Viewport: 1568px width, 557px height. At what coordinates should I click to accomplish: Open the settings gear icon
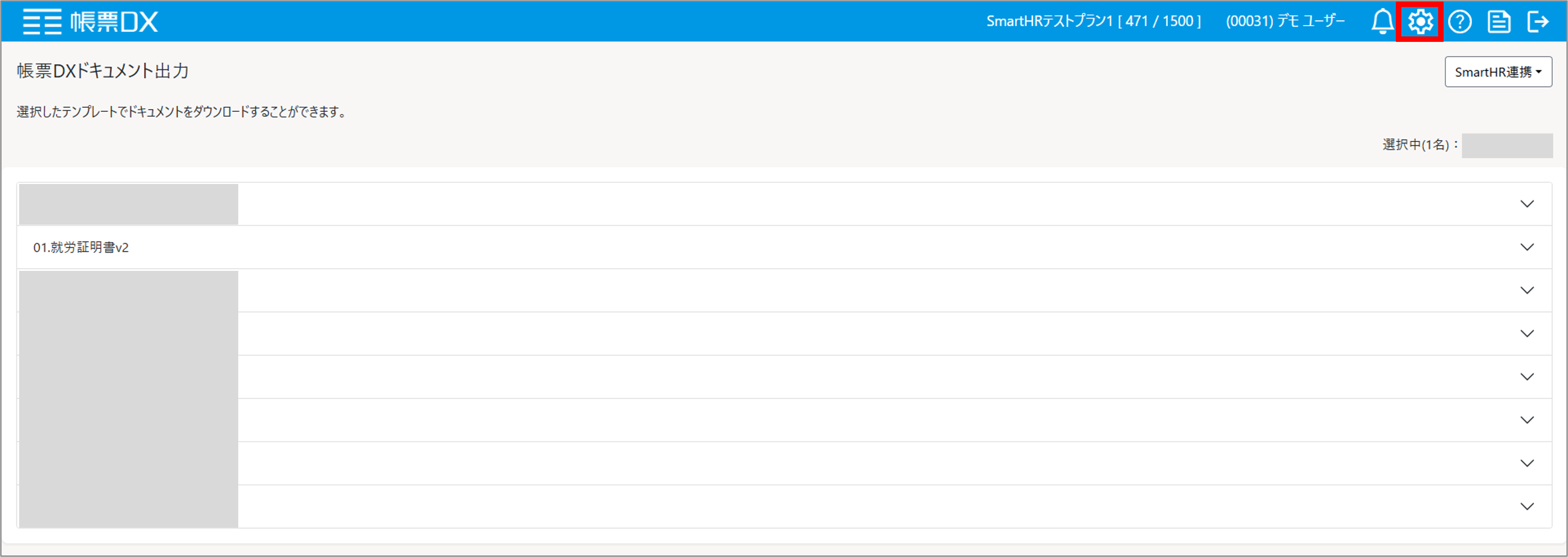[1420, 22]
